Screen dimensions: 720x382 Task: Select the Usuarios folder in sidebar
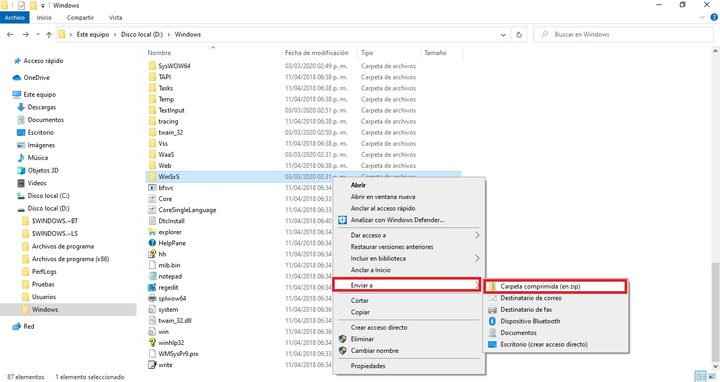click(x=44, y=297)
